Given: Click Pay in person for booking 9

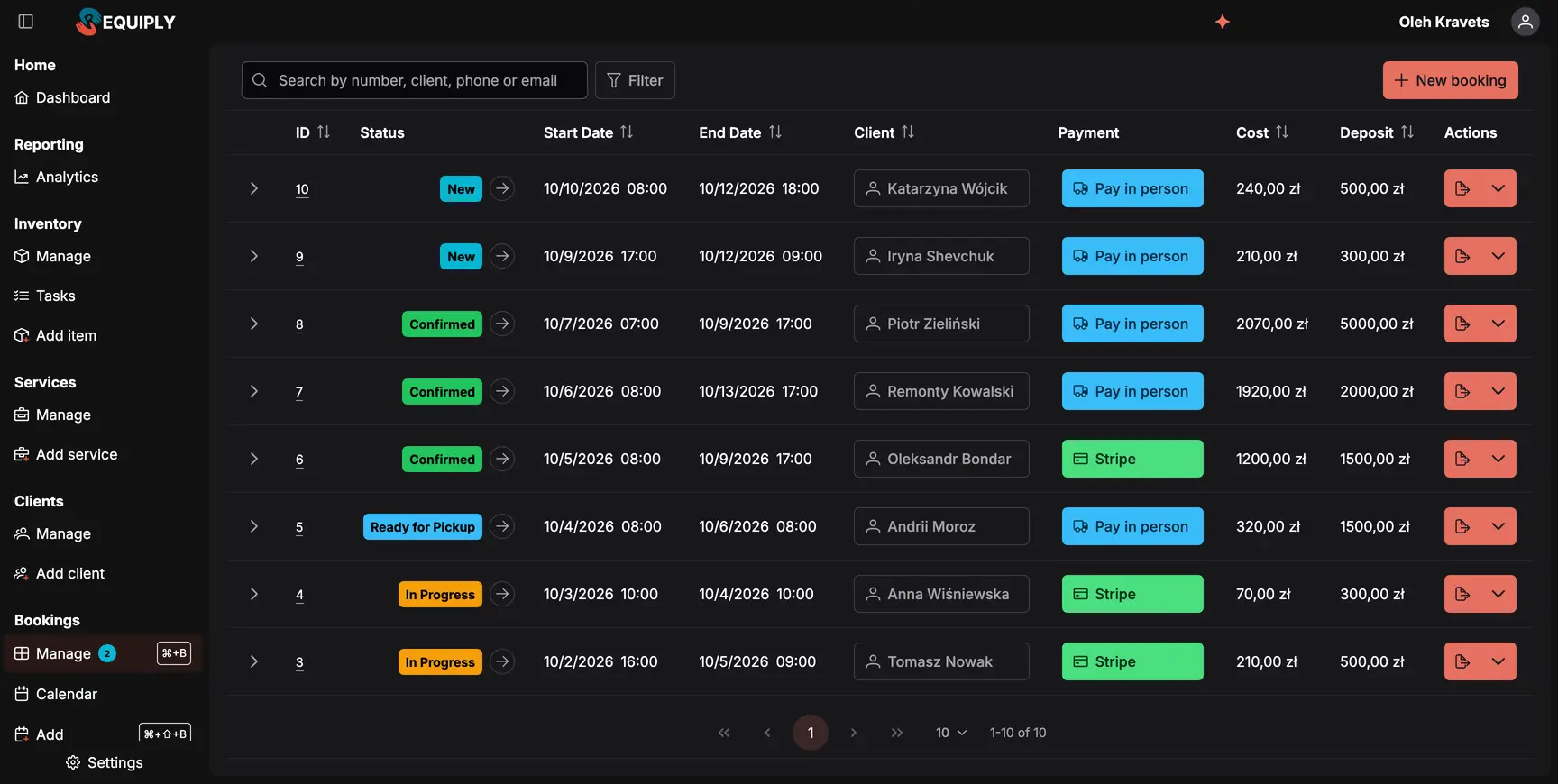Looking at the screenshot, I should click(1132, 256).
